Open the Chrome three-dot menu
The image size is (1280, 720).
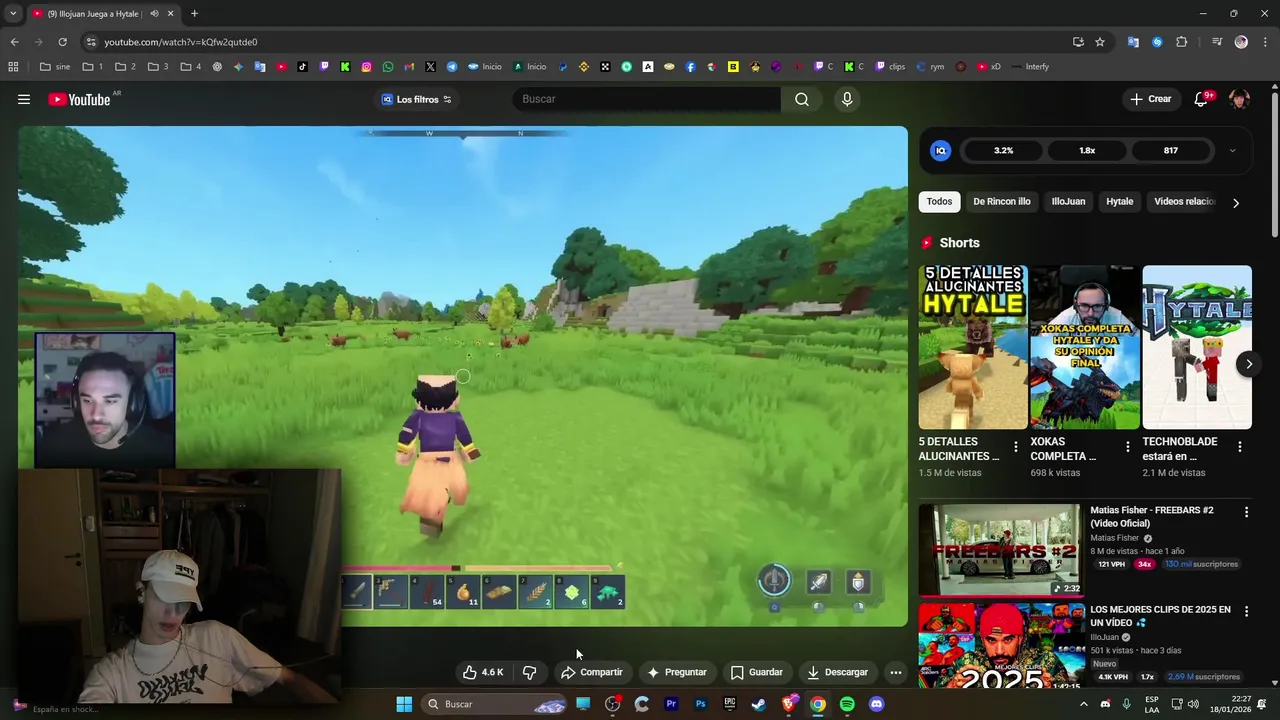1266,42
